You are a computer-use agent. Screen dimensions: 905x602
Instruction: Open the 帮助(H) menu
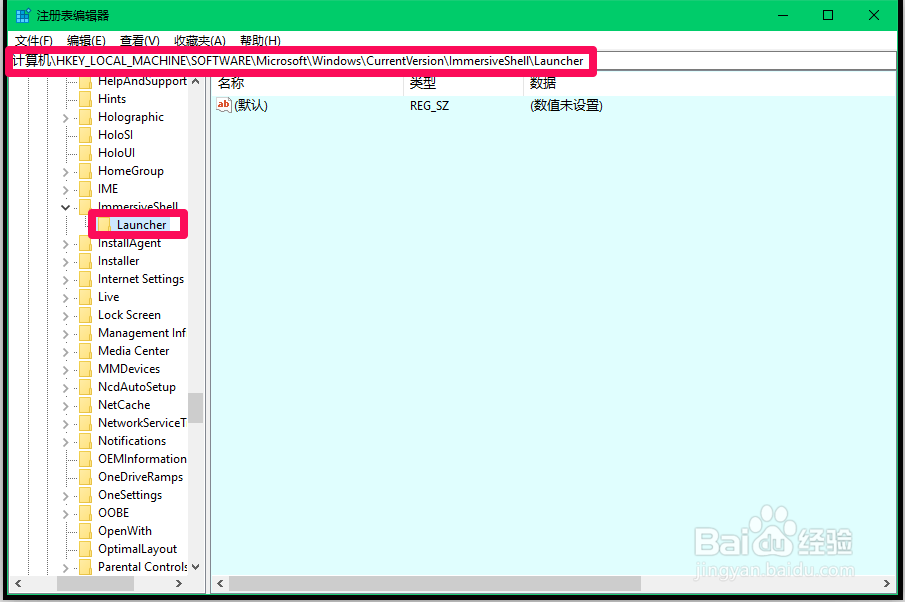(x=260, y=40)
